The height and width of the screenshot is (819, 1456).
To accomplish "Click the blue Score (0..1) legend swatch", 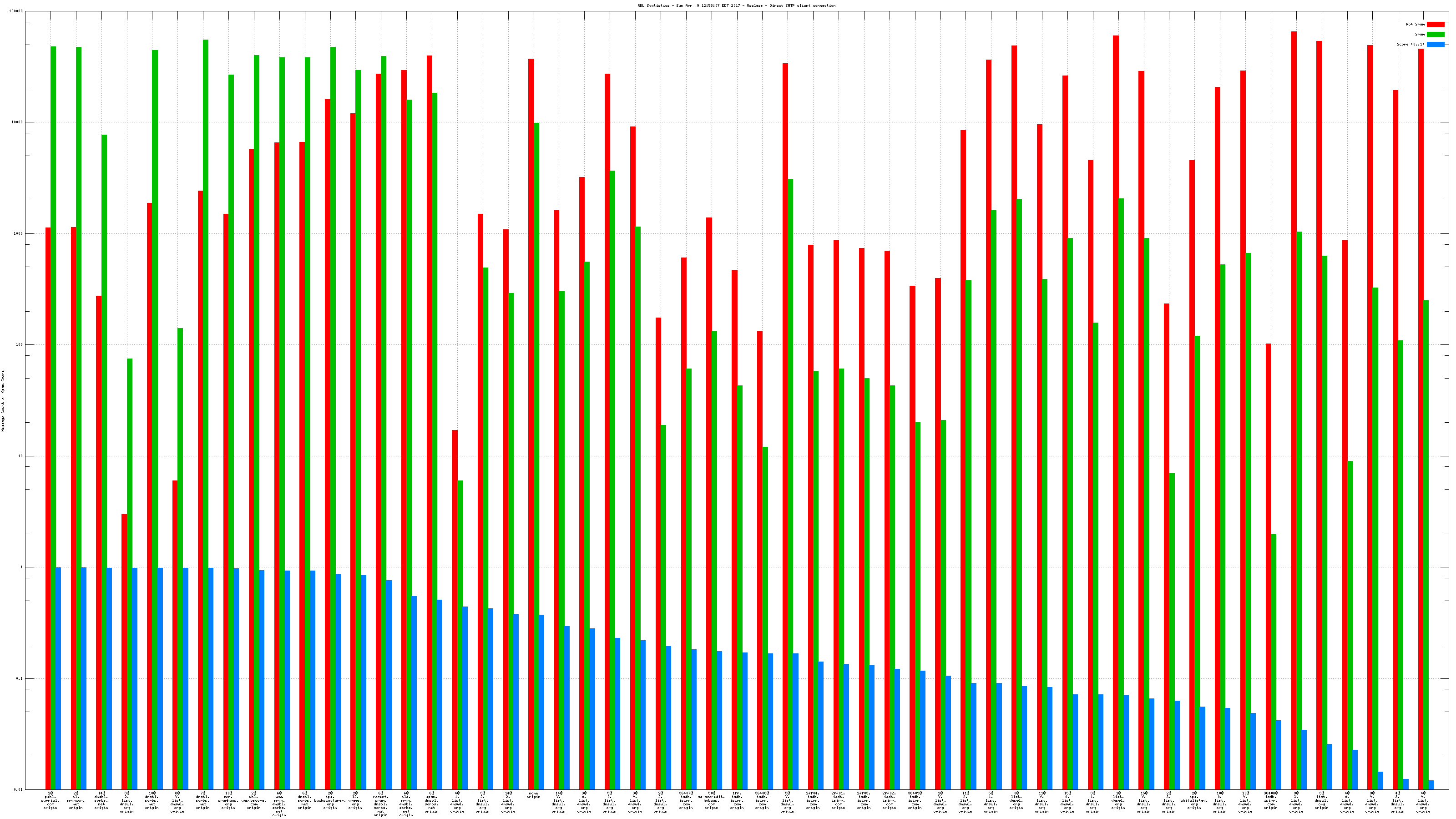I will 1435,44.
